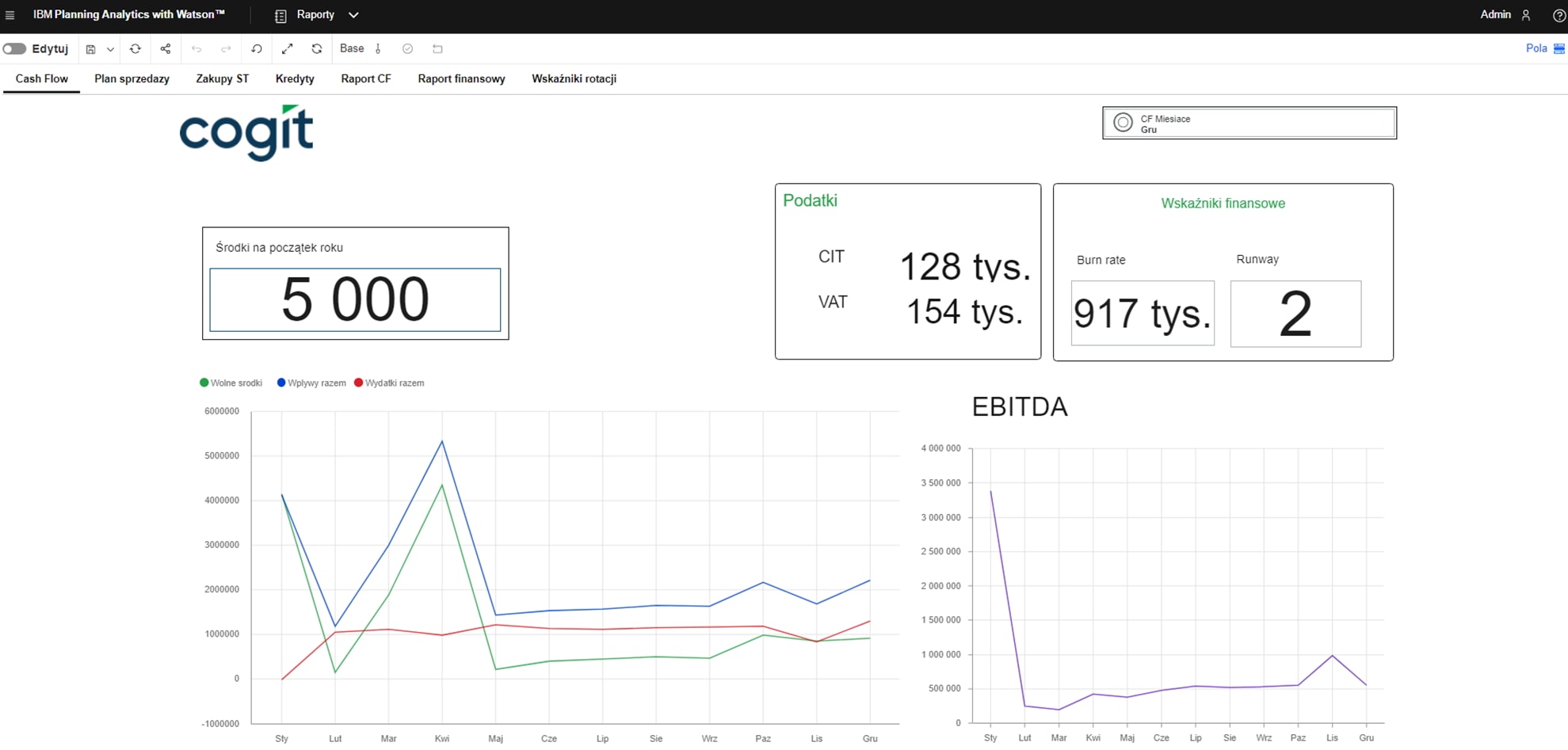
Task: Open the Admin user profile icon
Action: pyautogui.click(x=1526, y=15)
